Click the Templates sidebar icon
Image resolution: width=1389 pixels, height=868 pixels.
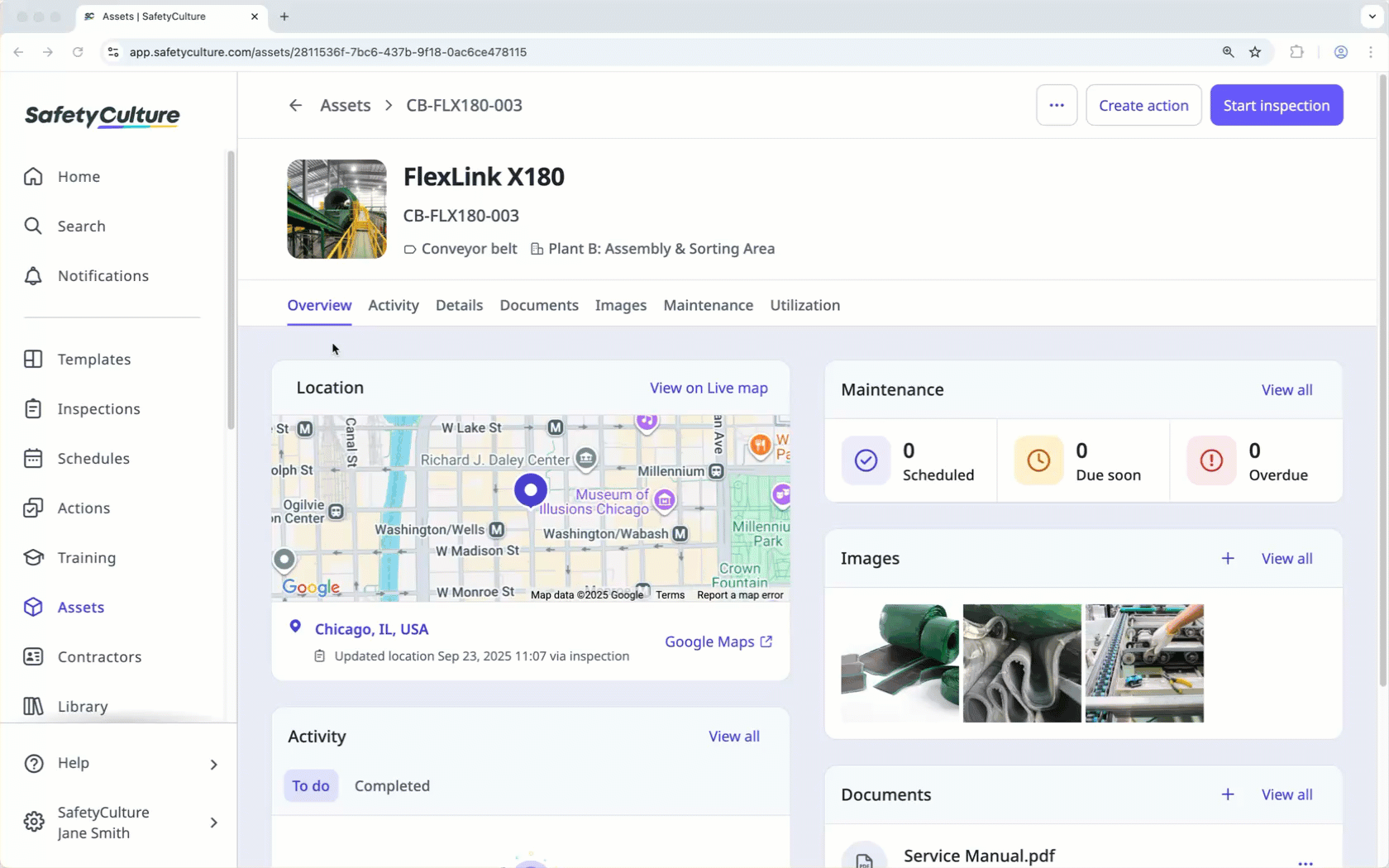pos(33,359)
